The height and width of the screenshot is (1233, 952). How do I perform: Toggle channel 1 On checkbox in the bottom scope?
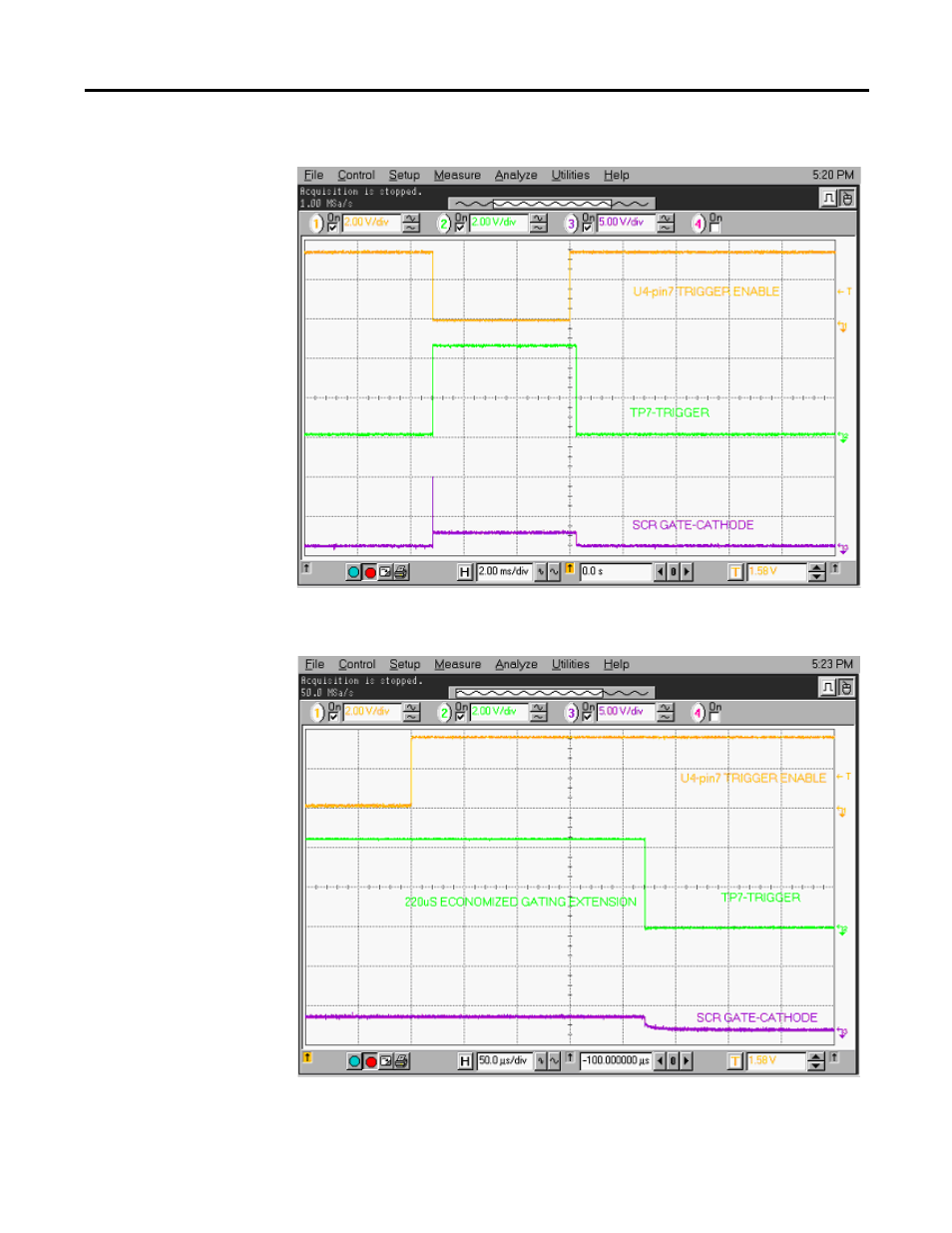click(x=333, y=717)
